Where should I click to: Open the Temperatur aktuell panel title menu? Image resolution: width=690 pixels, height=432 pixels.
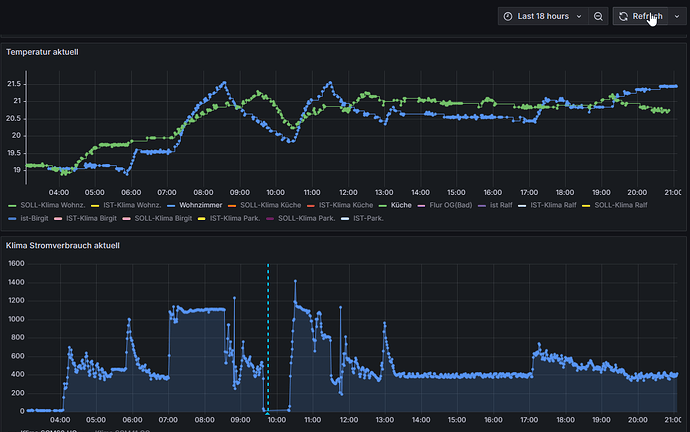[x=42, y=51]
